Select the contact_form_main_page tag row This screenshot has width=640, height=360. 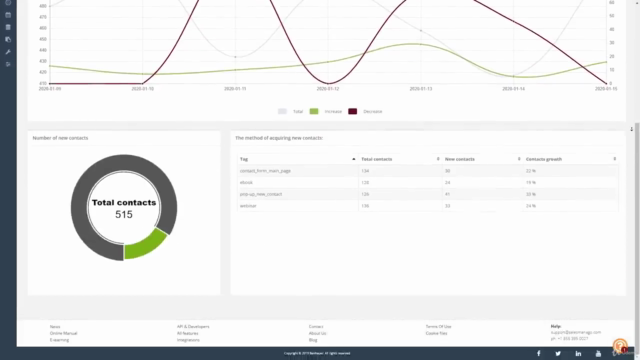click(428, 171)
